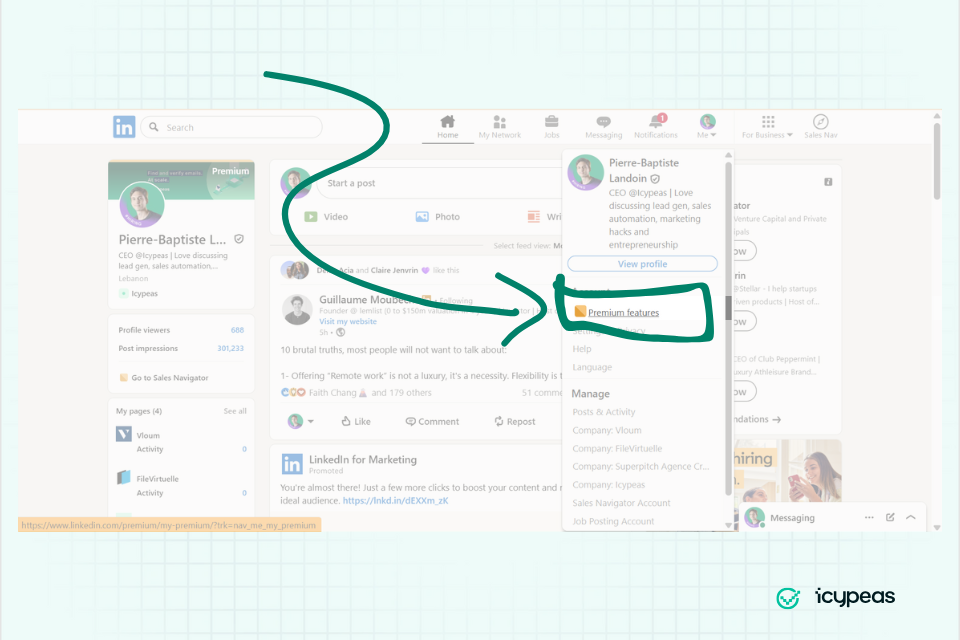Open the reaction identity dropdown arrow
This screenshot has width=960, height=640.
coord(310,421)
